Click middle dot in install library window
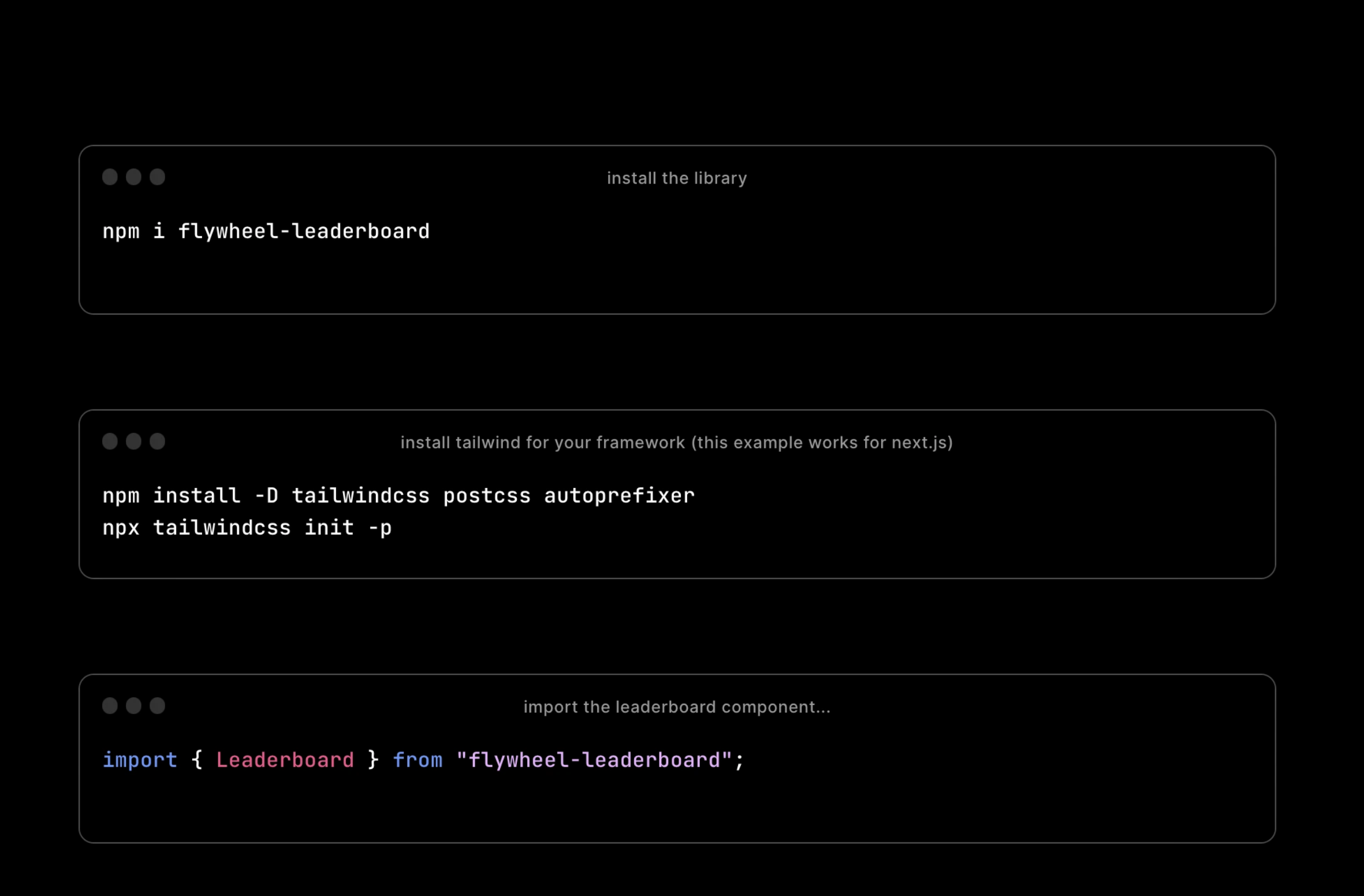The height and width of the screenshot is (896, 1364). point(133,177)
